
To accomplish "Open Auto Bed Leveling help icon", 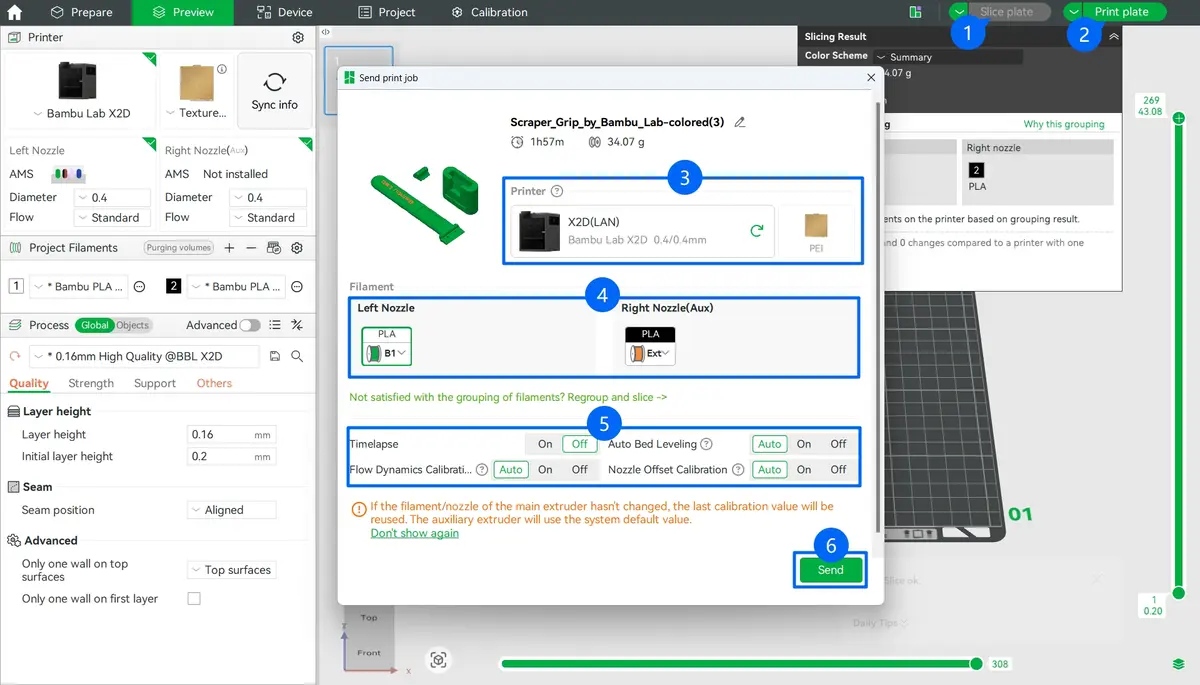I will (x=706, y=444).
